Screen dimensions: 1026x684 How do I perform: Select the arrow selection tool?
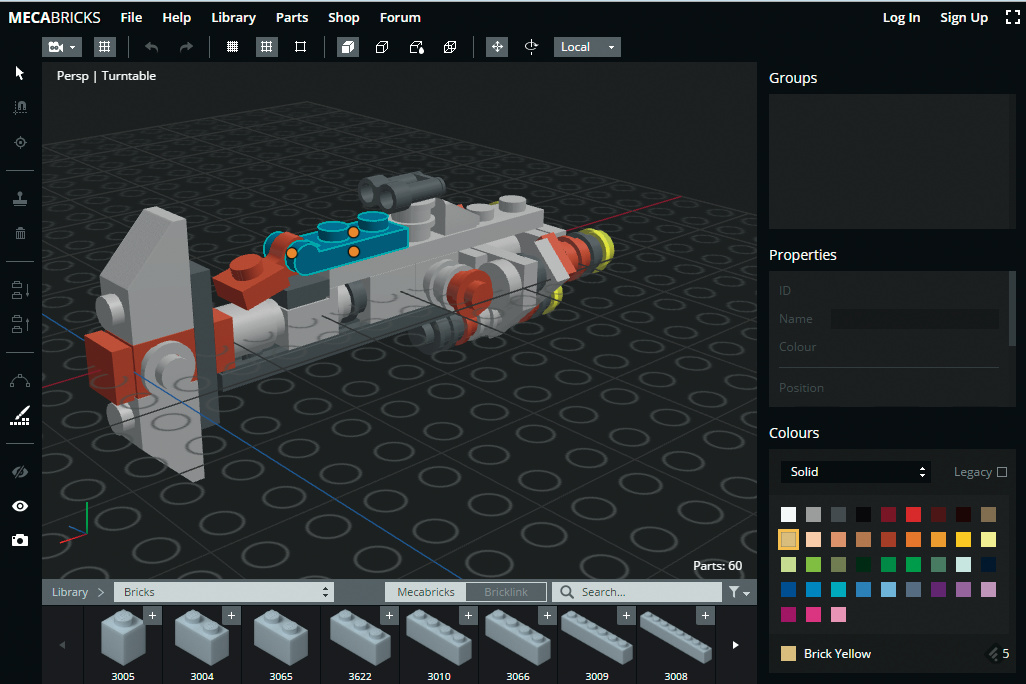point(19,73)
